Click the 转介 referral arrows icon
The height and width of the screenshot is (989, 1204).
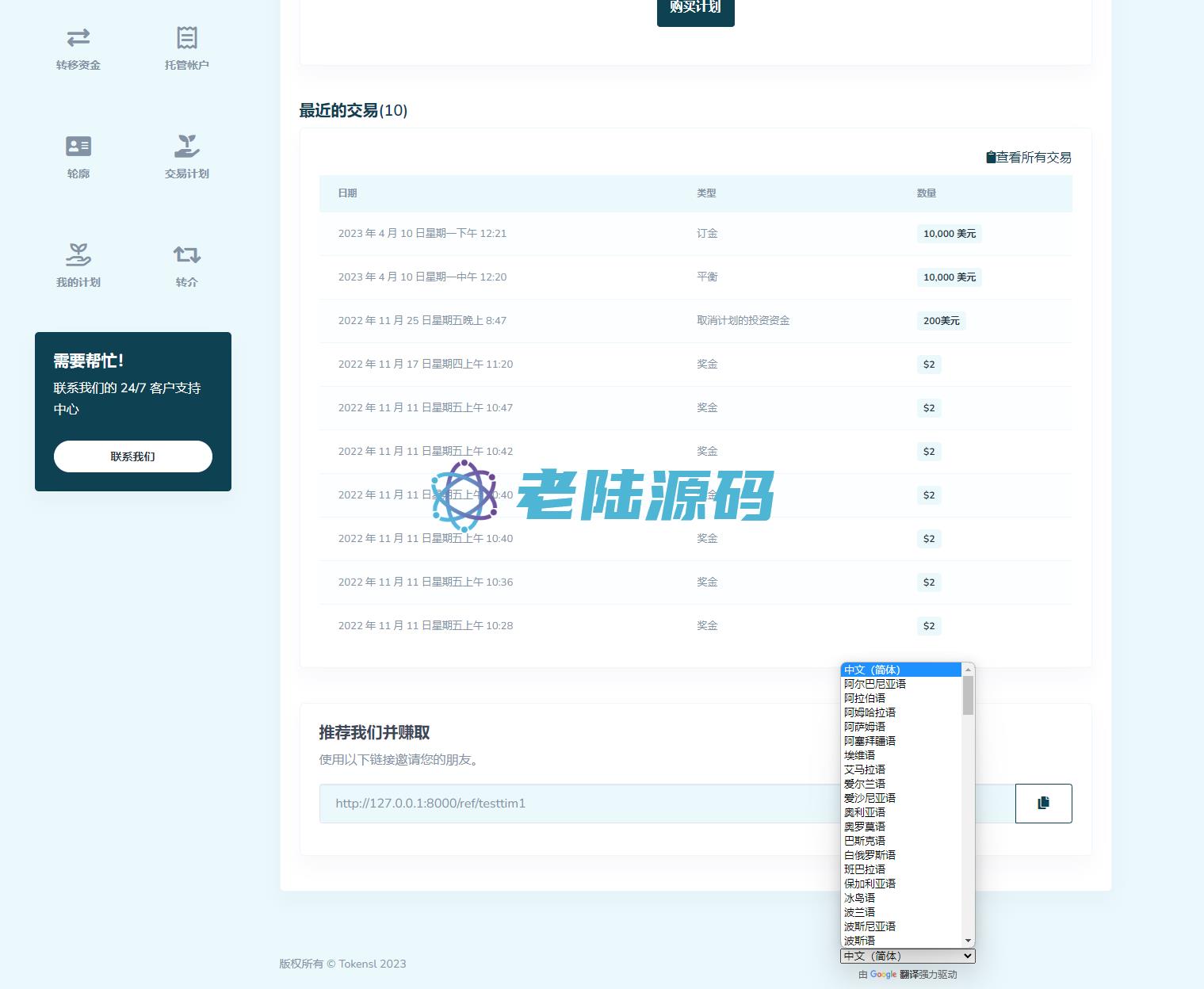tap(187, 255)
